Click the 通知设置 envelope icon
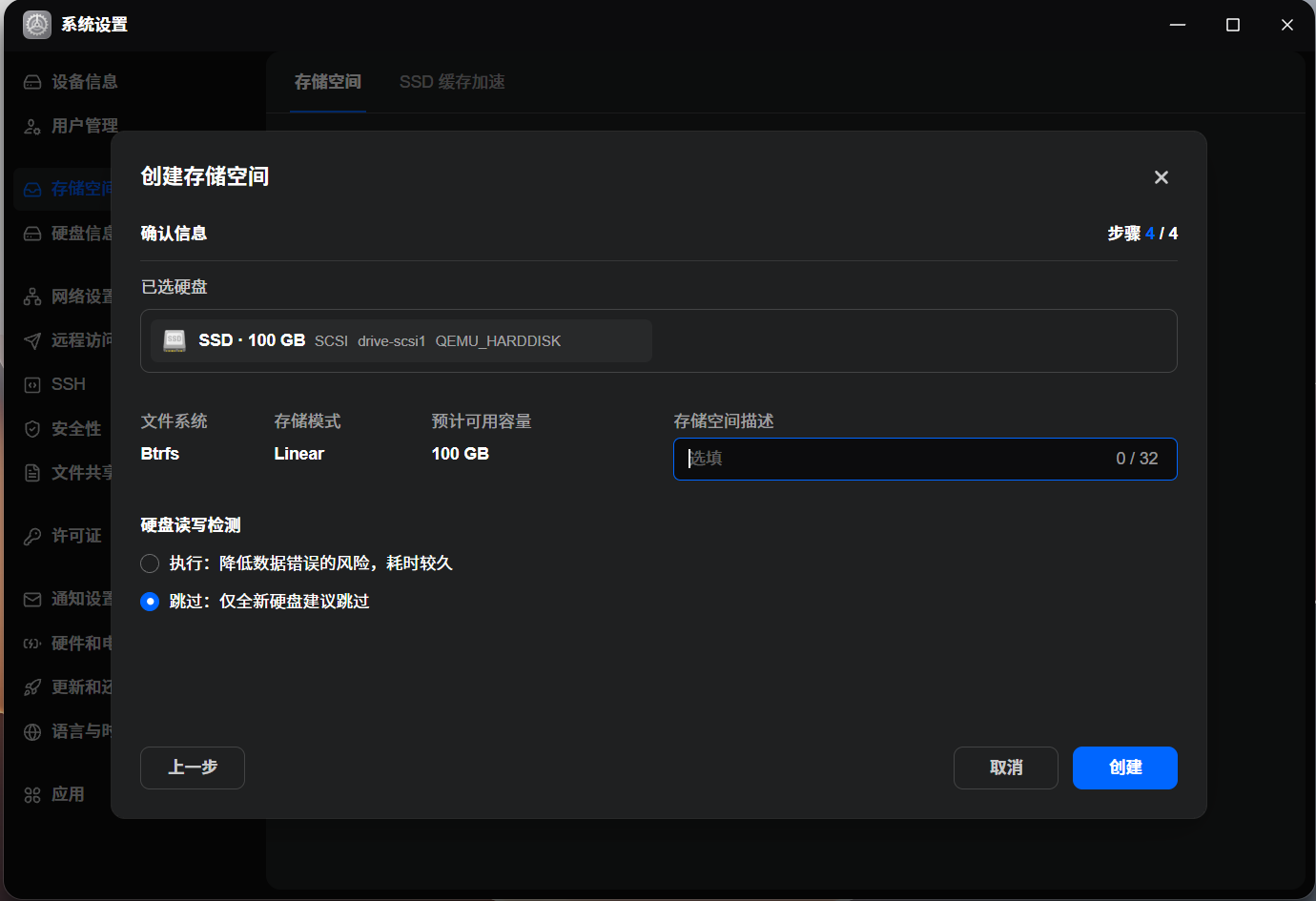 click(32, 599)
